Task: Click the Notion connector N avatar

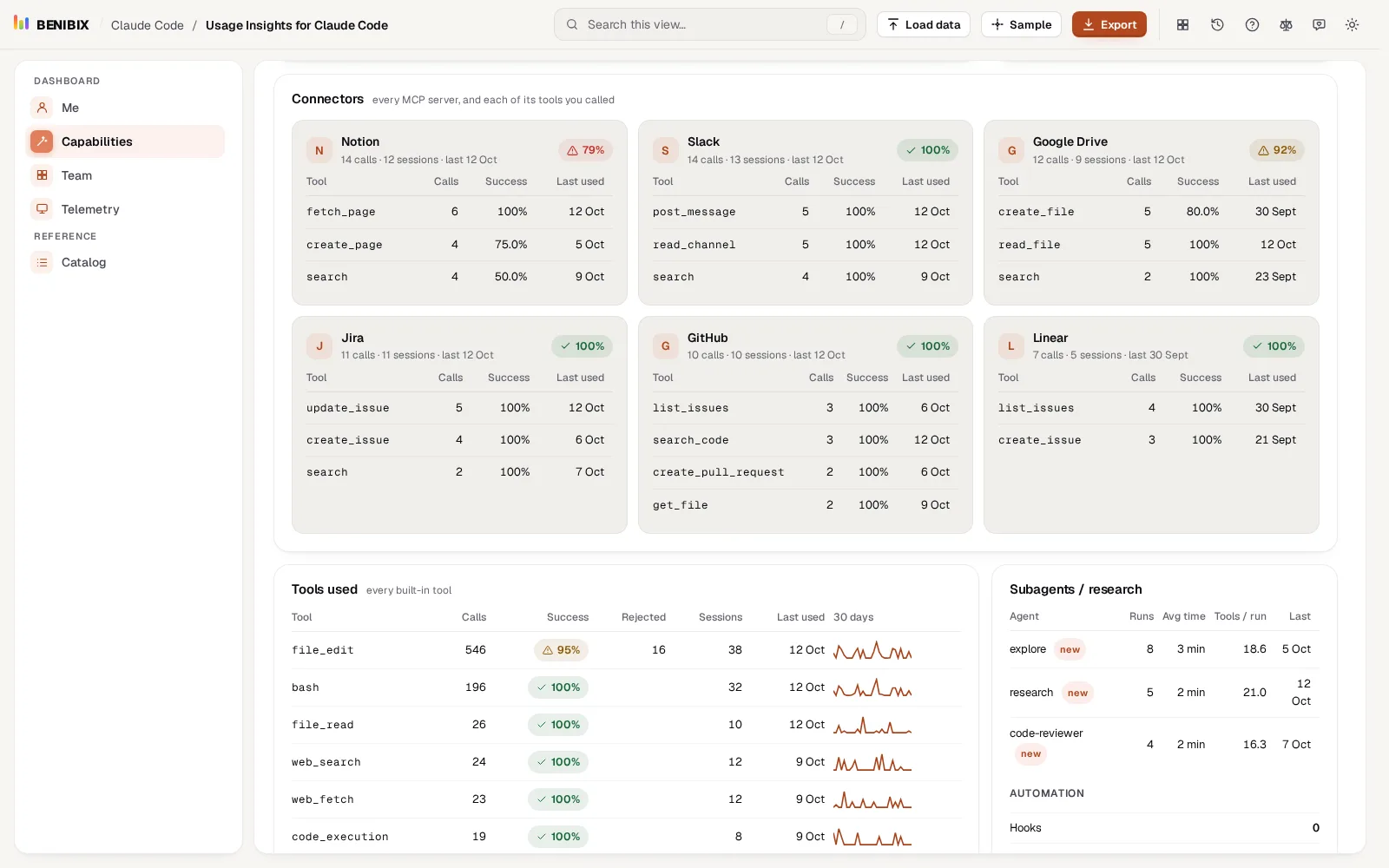Action: click(x=319, y=150)
